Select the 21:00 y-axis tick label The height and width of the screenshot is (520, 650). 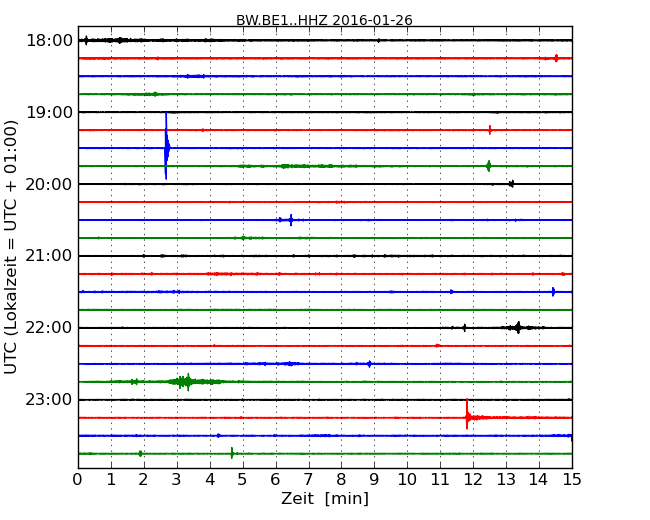click(49, 256)
